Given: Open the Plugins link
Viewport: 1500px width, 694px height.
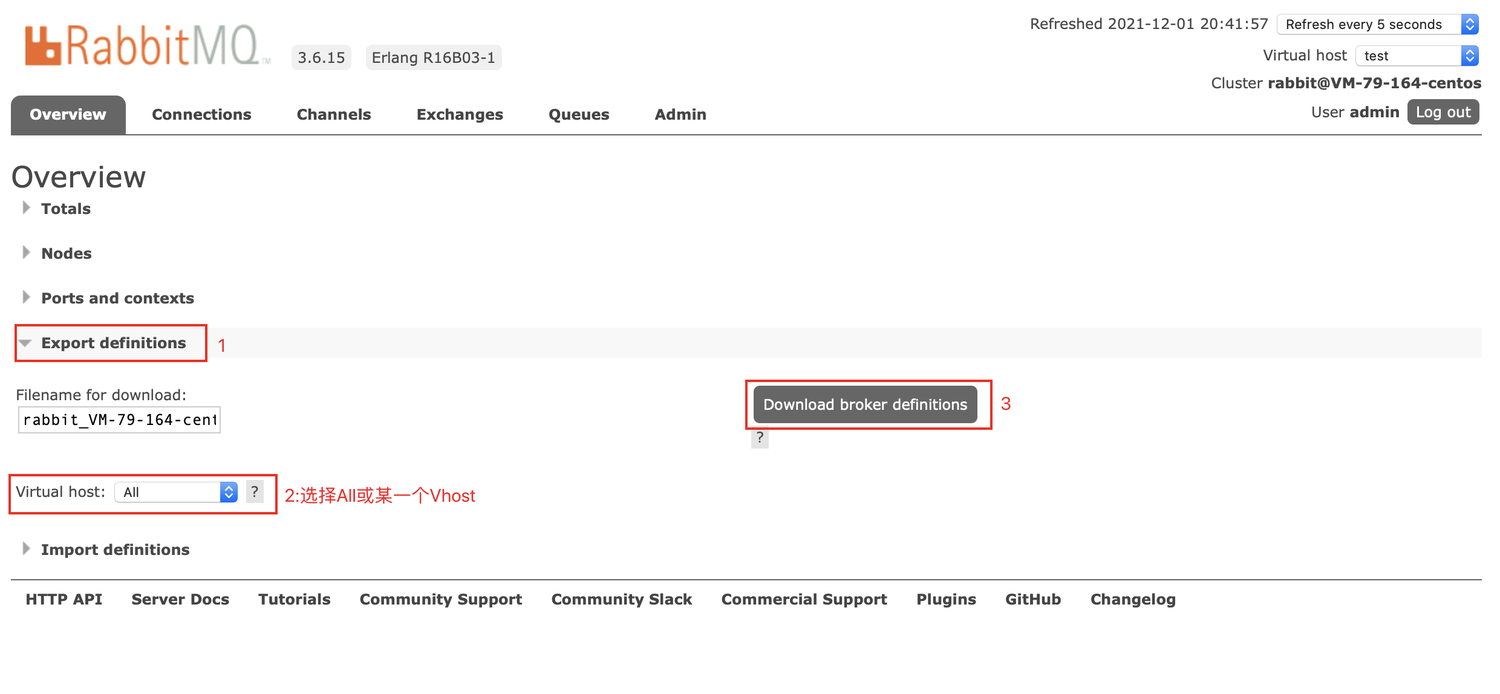Looking at the screenshot, I should [x=946, y=600].
